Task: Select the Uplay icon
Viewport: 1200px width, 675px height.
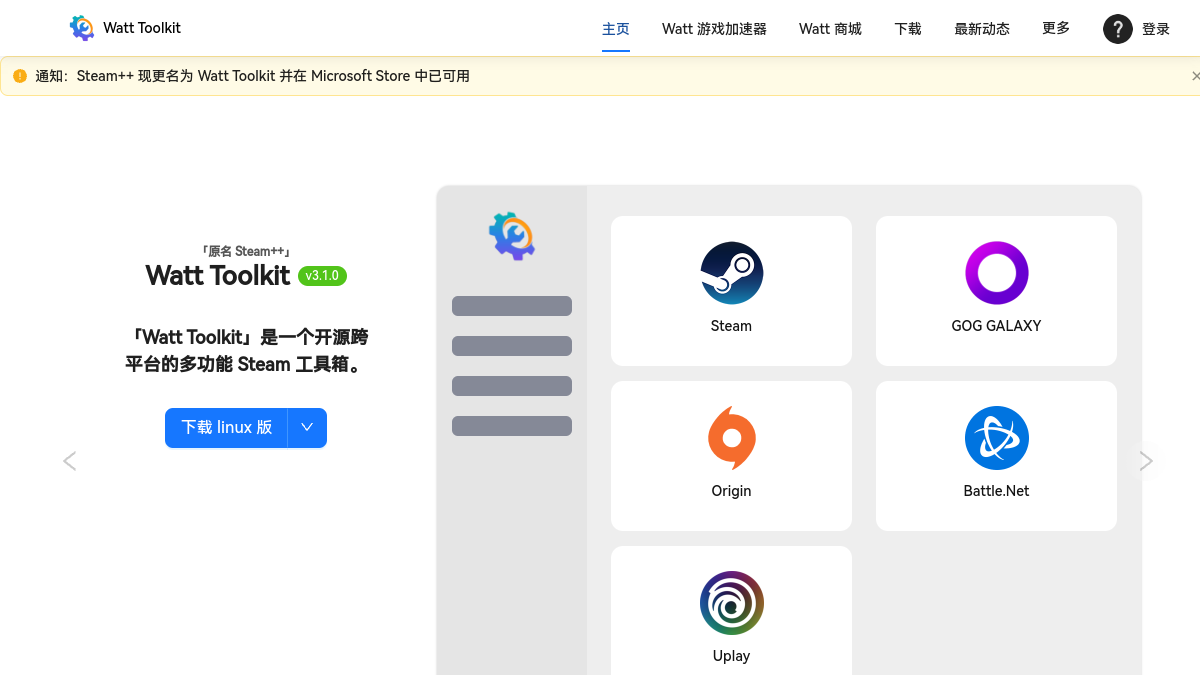Action: click(x=731, y=603)
